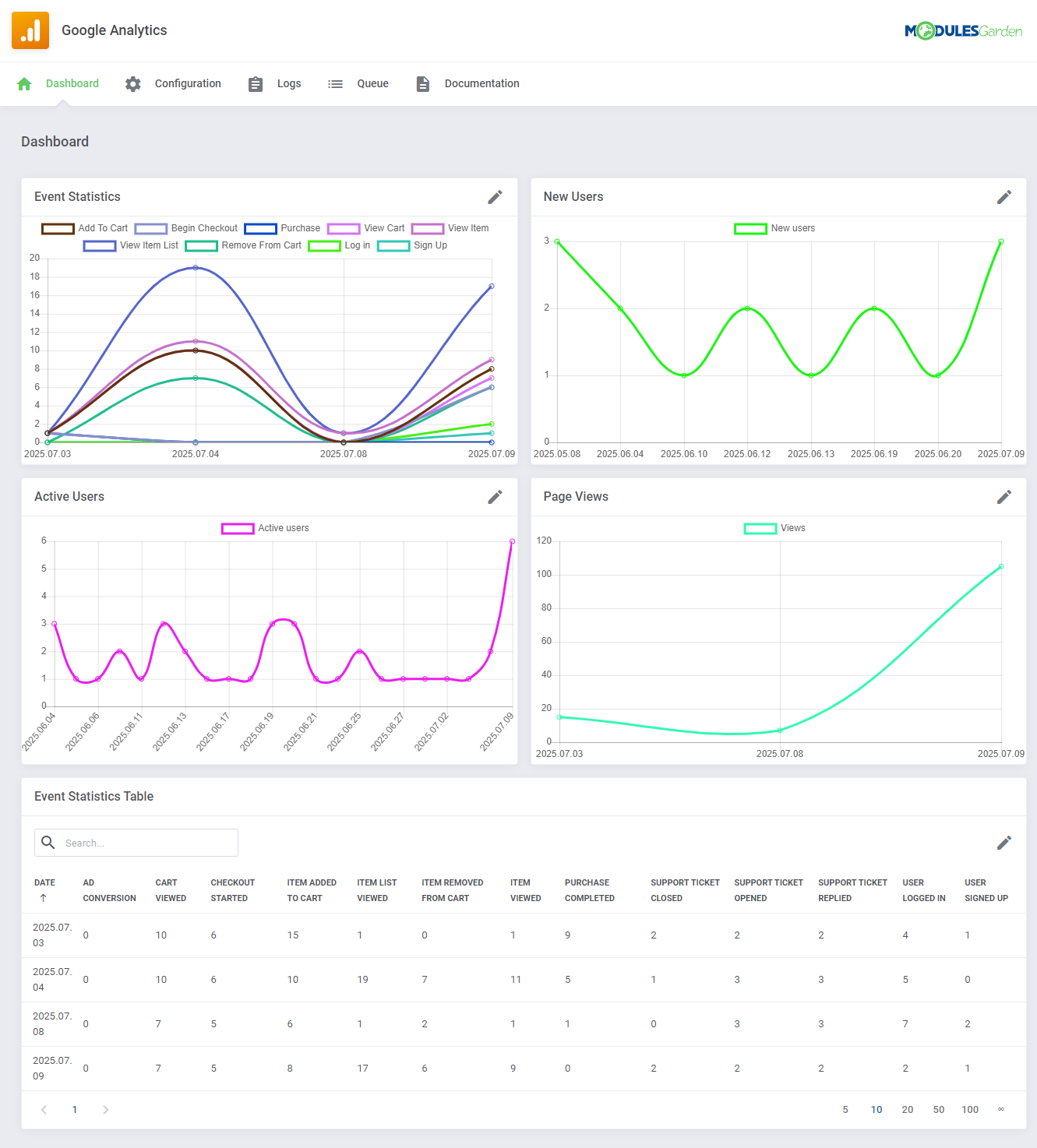The height and width of the screenshot is (1148, 1037).
Task: Select page 1 in table pagination
Action: tap(75, 1110)
